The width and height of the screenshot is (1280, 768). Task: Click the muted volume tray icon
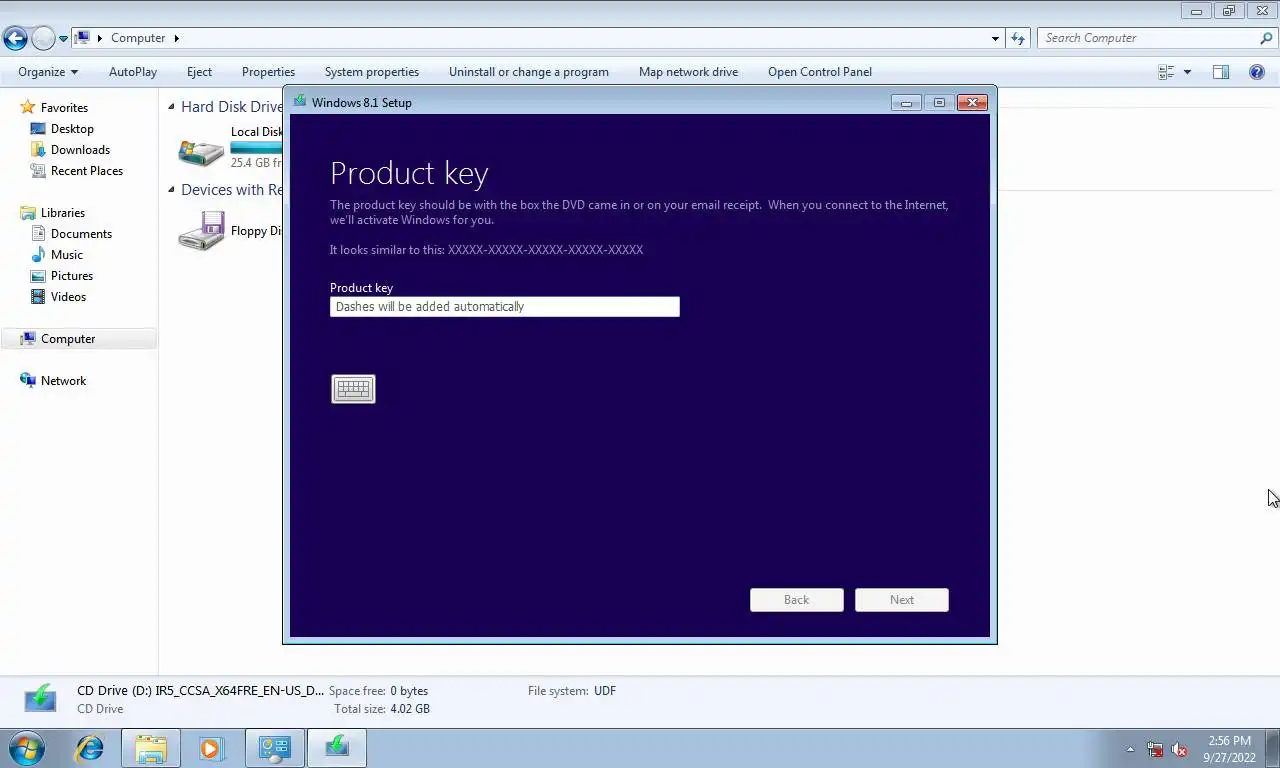[x=1179, y=749]
